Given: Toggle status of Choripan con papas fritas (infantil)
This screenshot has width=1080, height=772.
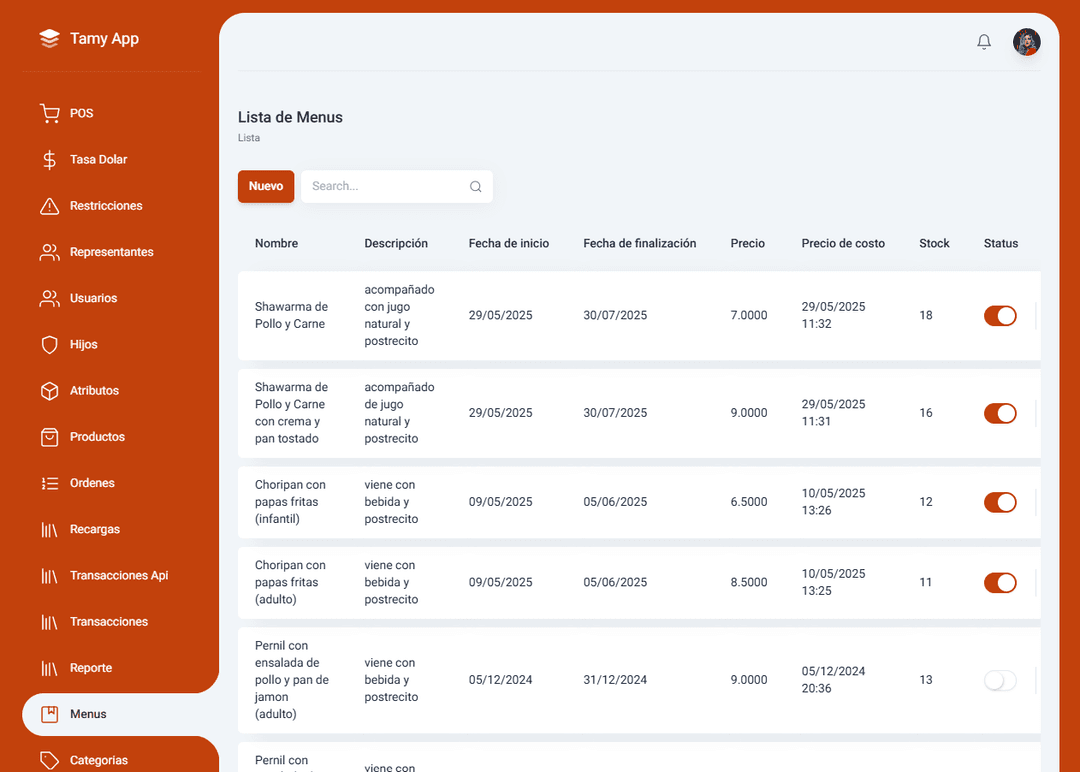Looking at the screenshot, I should pos(1000,502).
